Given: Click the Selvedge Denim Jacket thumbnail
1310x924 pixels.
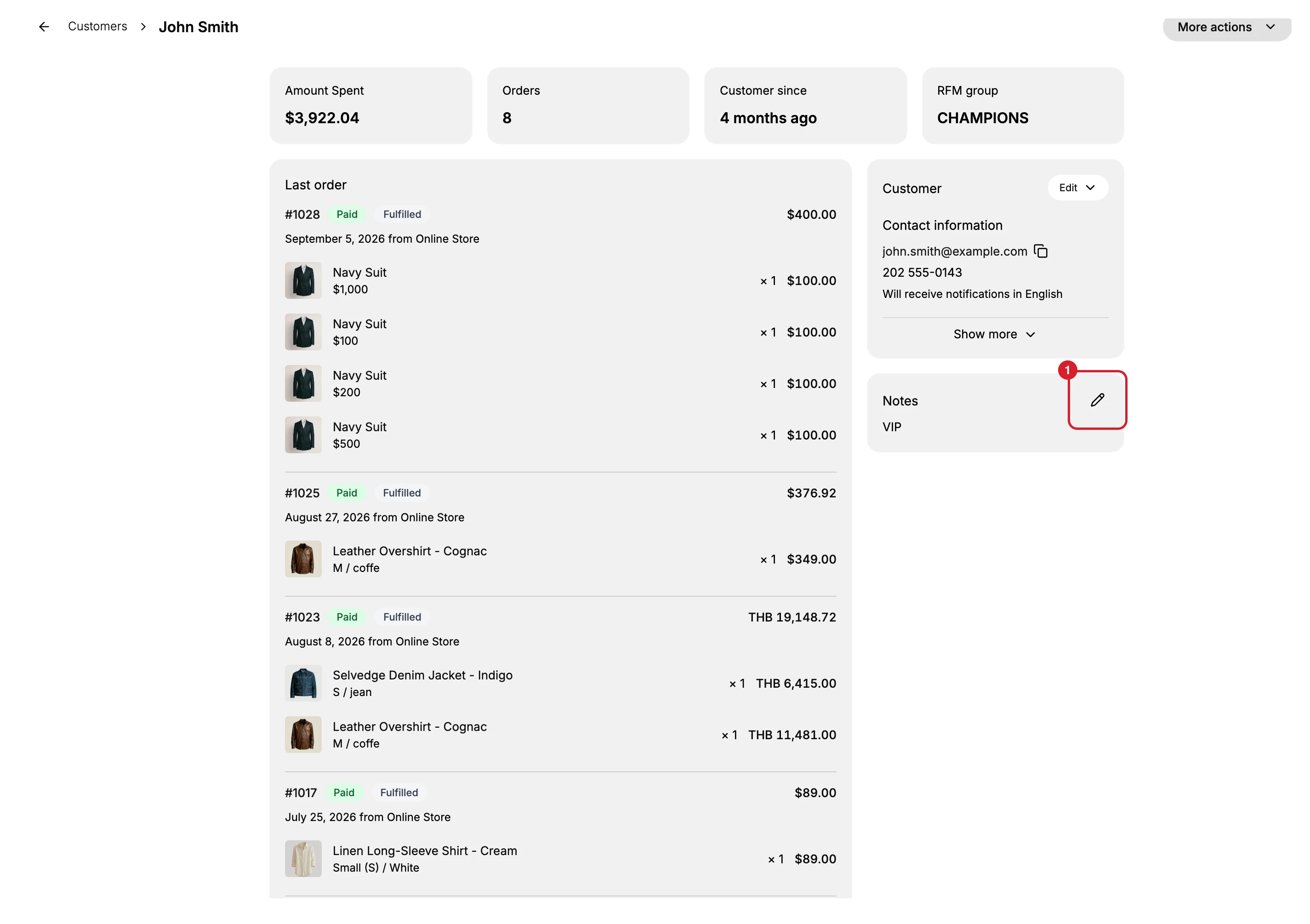Looking at the screenshot, I should [x=303, y=683].
